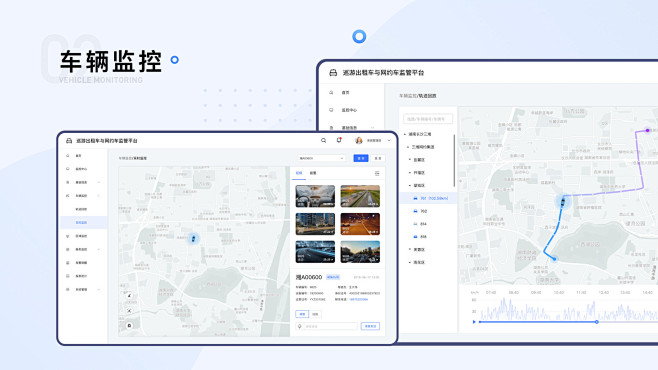Image resolution: width=658 pixels, height=370 pixels.
Task: Collapse the 车辆监控 submenu chevron in front sidebar
Action: click(99, 196)
